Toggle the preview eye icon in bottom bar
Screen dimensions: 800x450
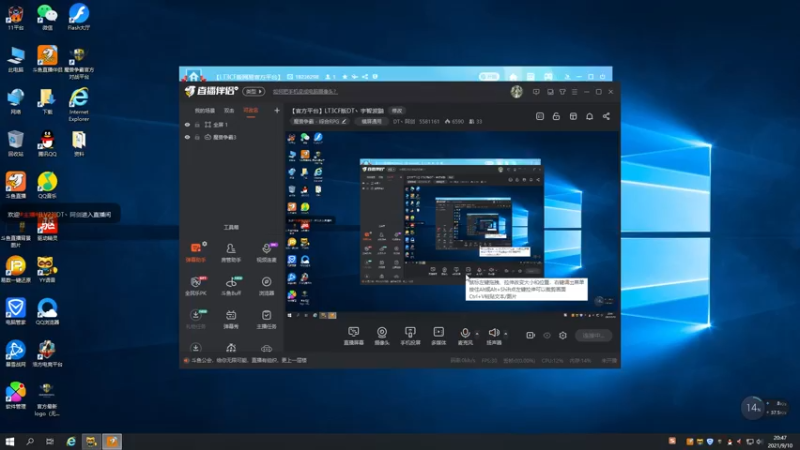pyautogui.click(x=547, y=335)
